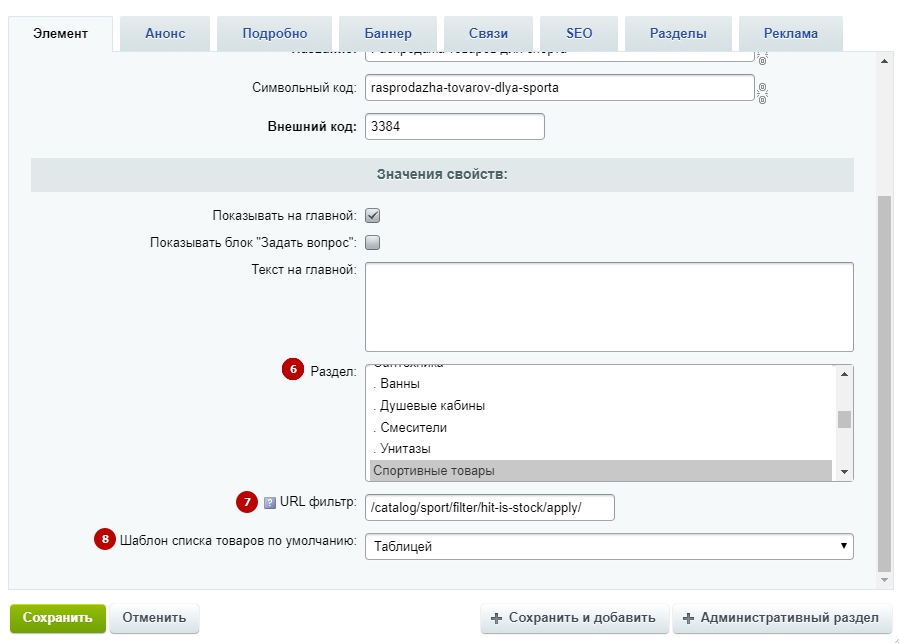The image size is (899, 643).
Task: Click the plus icon on Сохранить и добавить
Action: (x=497, y=618)
